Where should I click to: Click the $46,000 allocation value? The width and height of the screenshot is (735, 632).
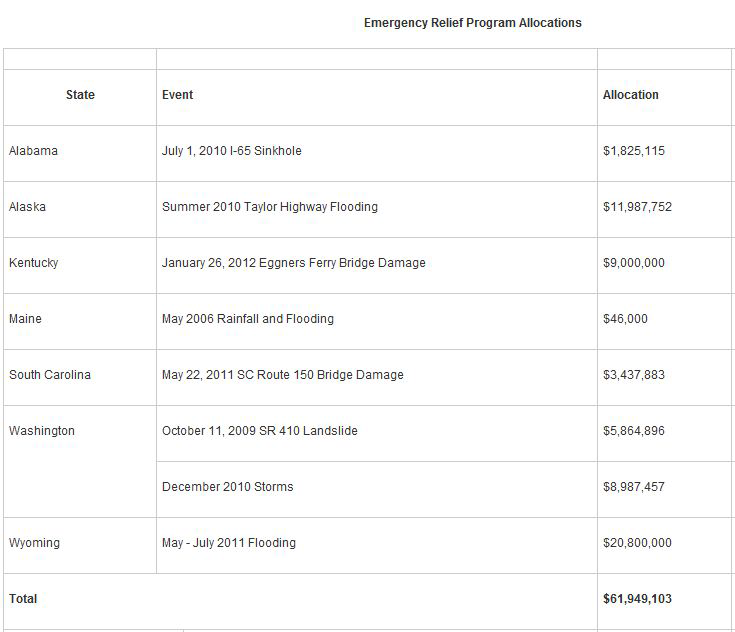tap(625, 319)
